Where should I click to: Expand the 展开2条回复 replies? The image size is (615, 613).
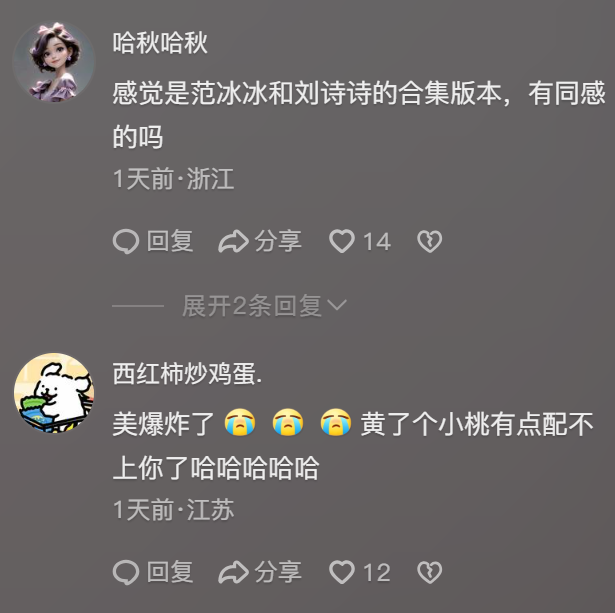coord(264,306)
